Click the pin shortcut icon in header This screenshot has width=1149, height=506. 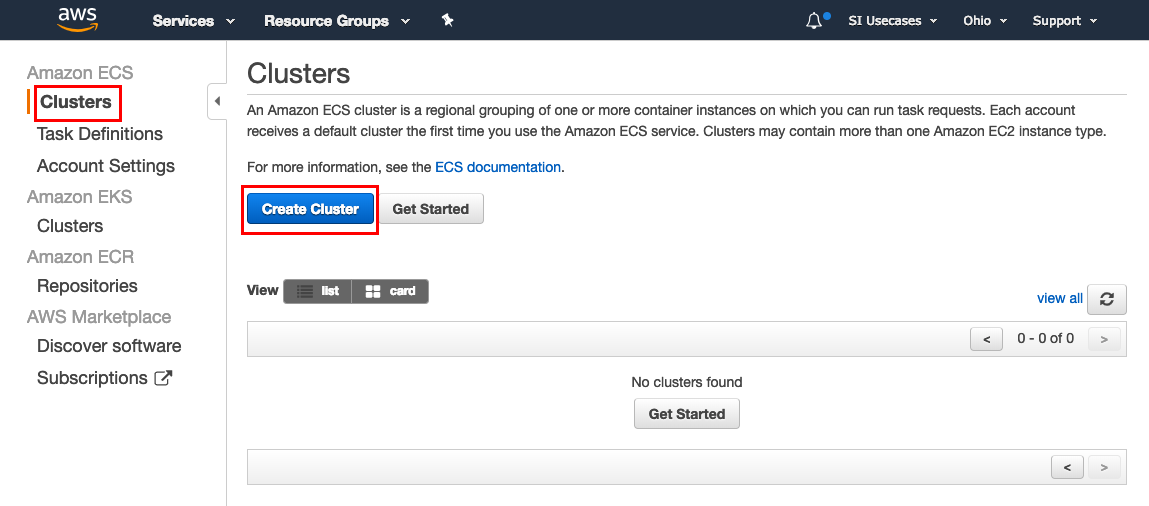[448, 21]
